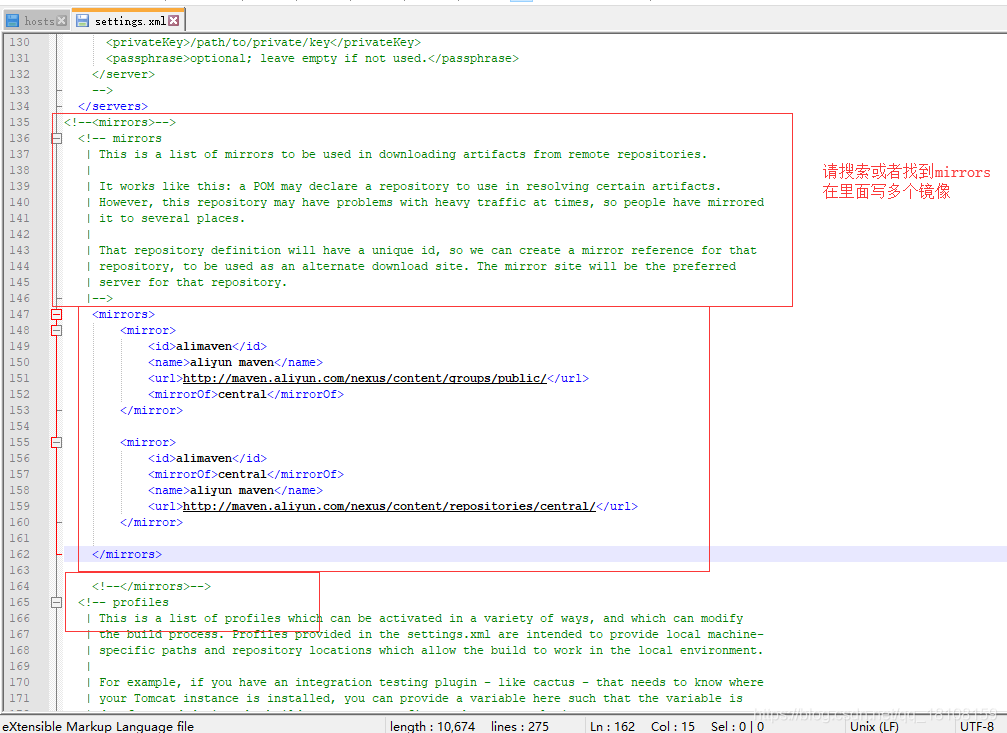Click line number 162 in the margin
This screenshot has height=733, width=1007.
(x=19, y=554)
